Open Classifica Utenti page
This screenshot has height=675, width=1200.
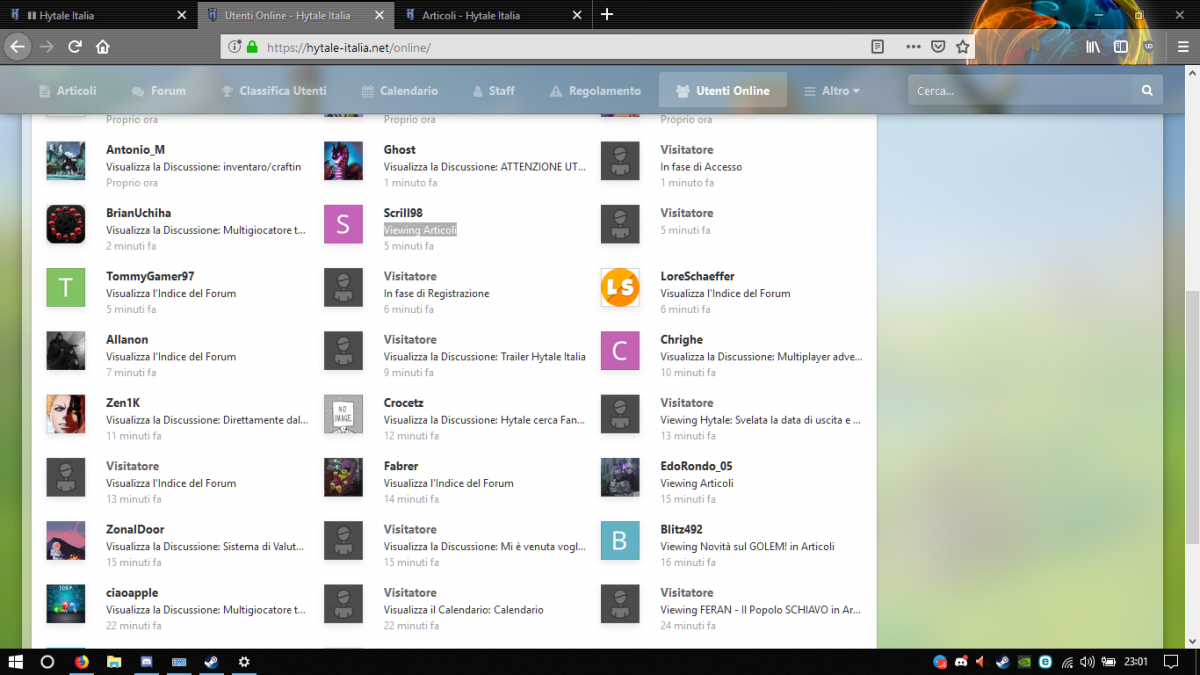273,91
